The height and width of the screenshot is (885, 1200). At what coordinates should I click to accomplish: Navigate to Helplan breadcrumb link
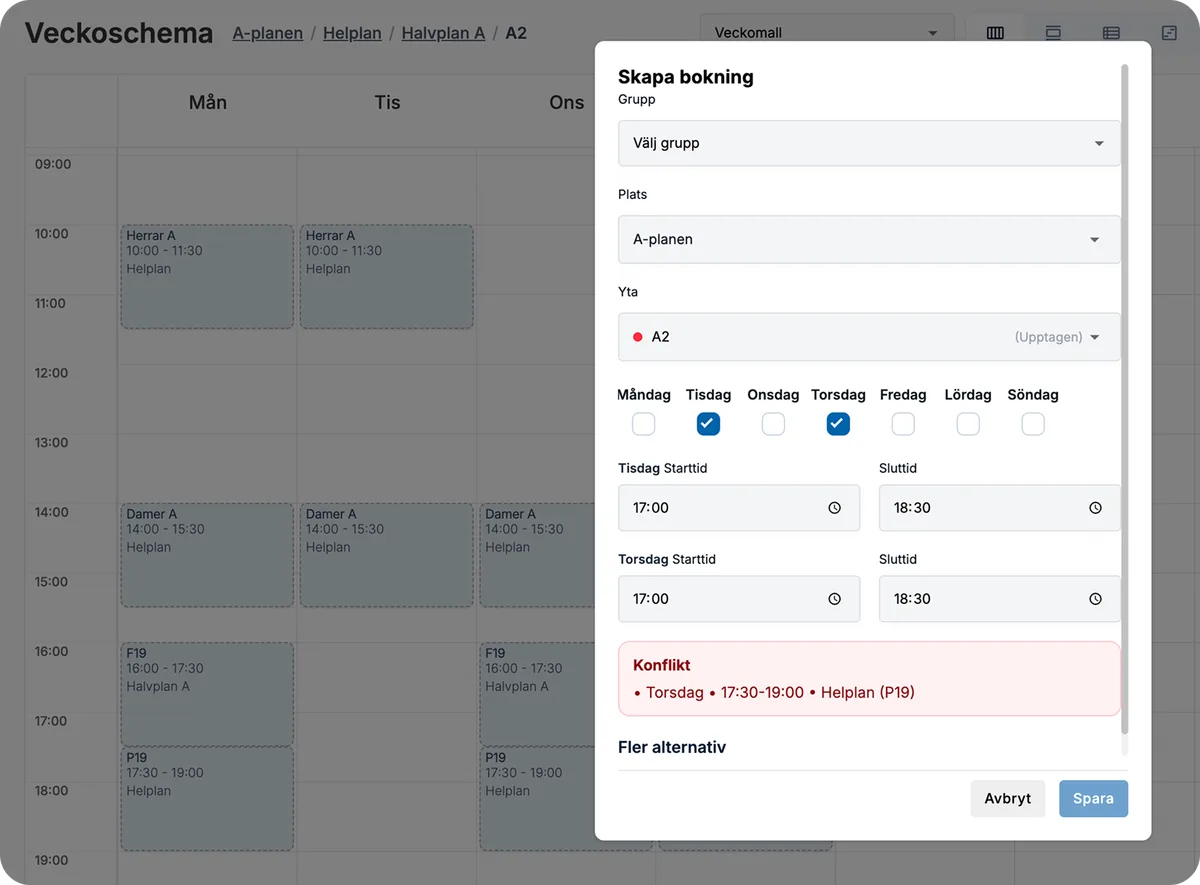point(352,33)
